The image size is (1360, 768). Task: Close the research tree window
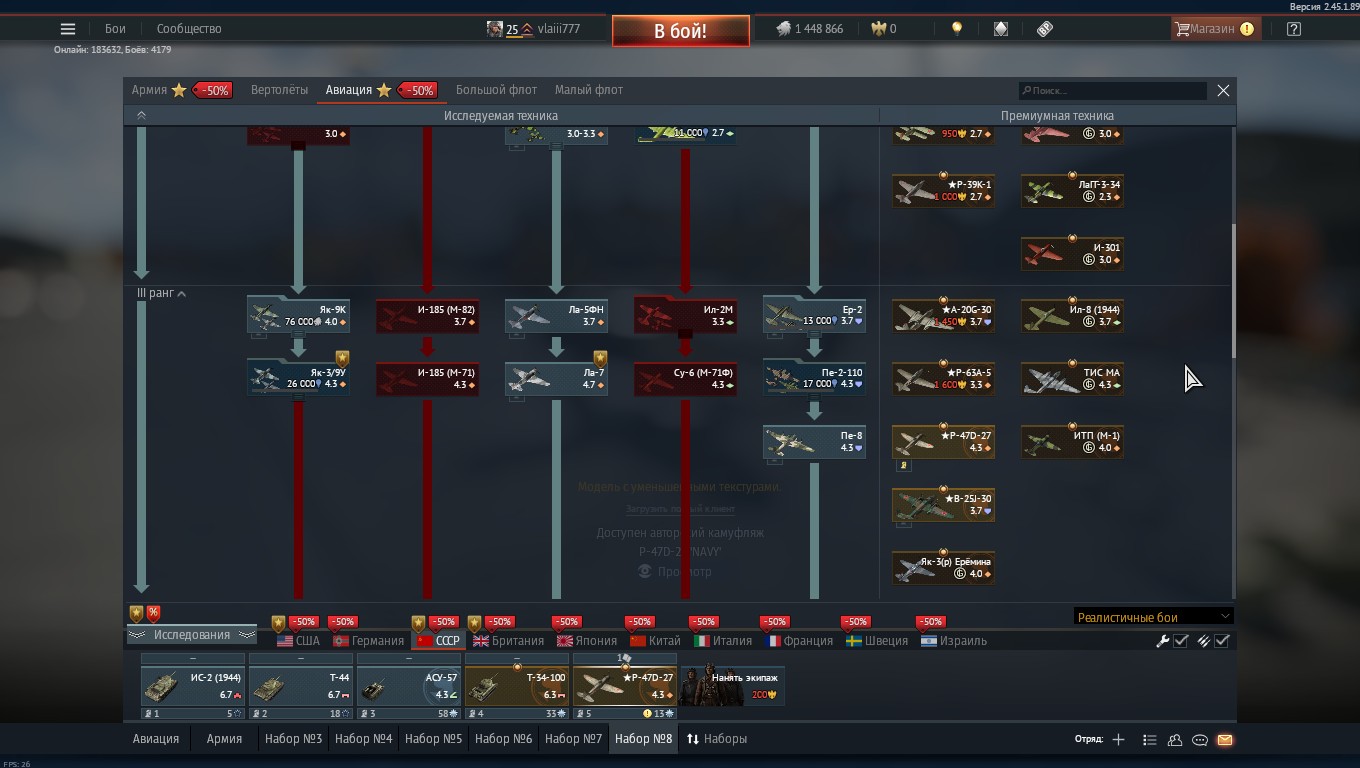(x=1223, y=91)
